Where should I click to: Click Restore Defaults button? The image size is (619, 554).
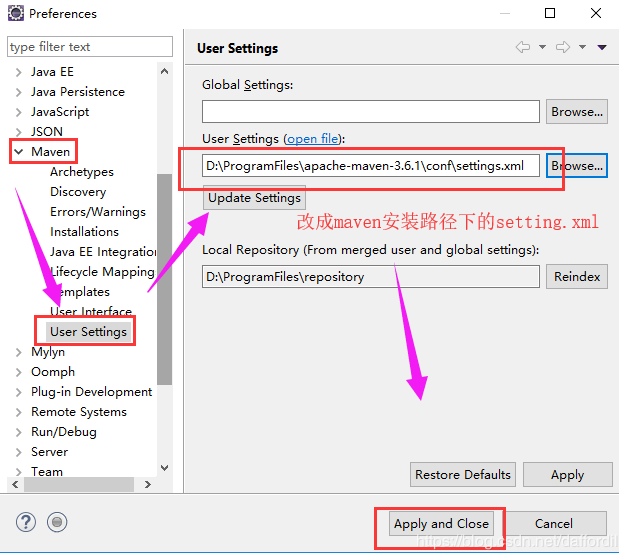(463, 475)
